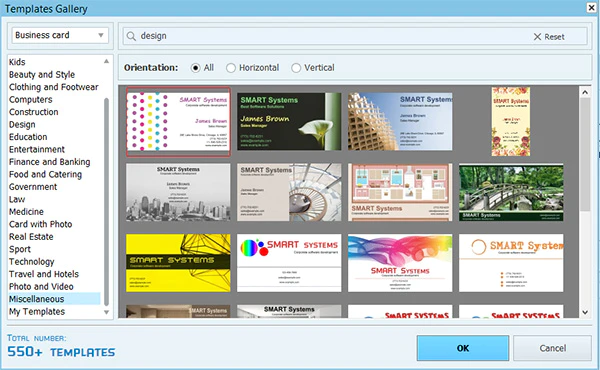Click the Cancel button
The image size is (600, 370).
point(553,348)
